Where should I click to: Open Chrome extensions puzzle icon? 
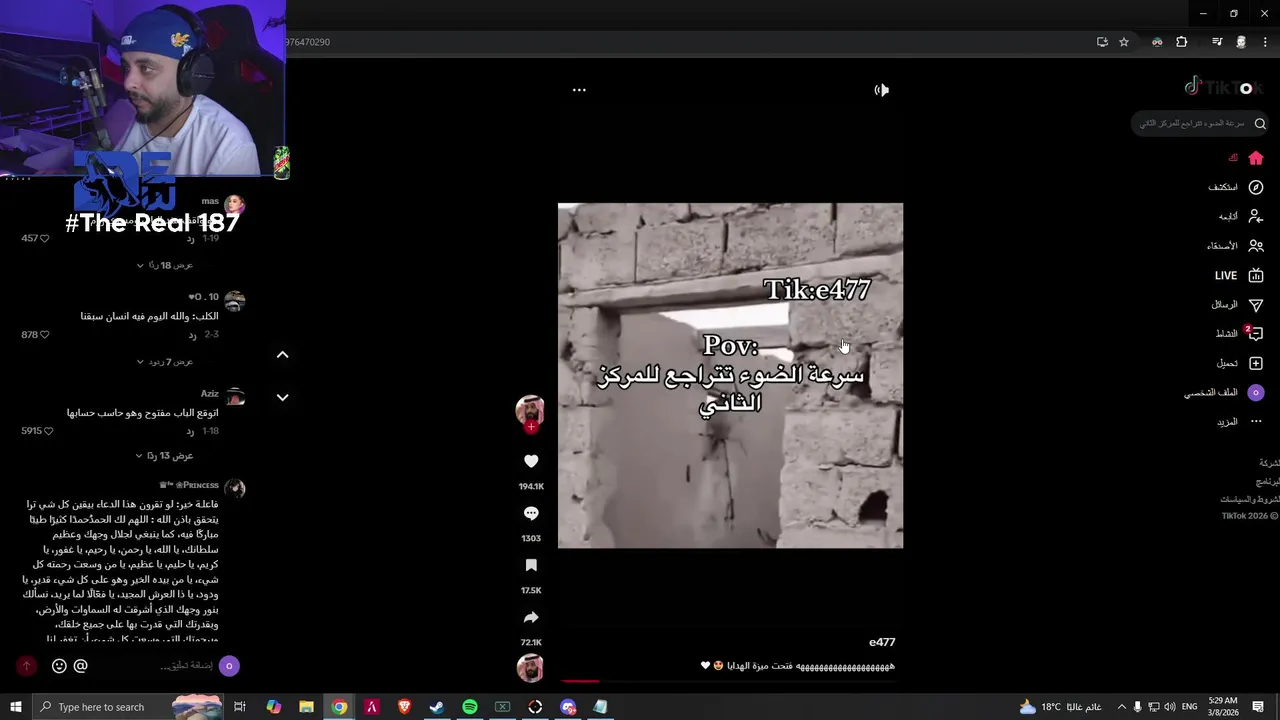[1182, 42]
